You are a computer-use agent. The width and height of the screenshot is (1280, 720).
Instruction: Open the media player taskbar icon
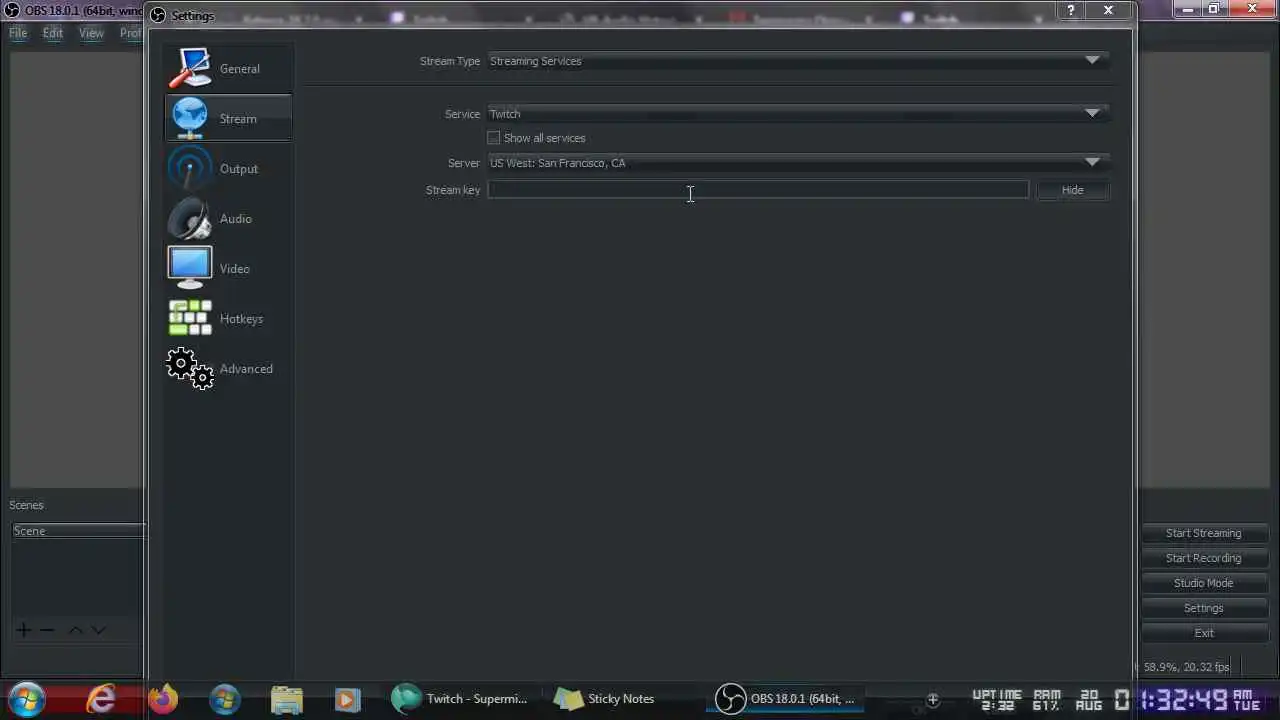pyautogui.click(x=347, y=698)
